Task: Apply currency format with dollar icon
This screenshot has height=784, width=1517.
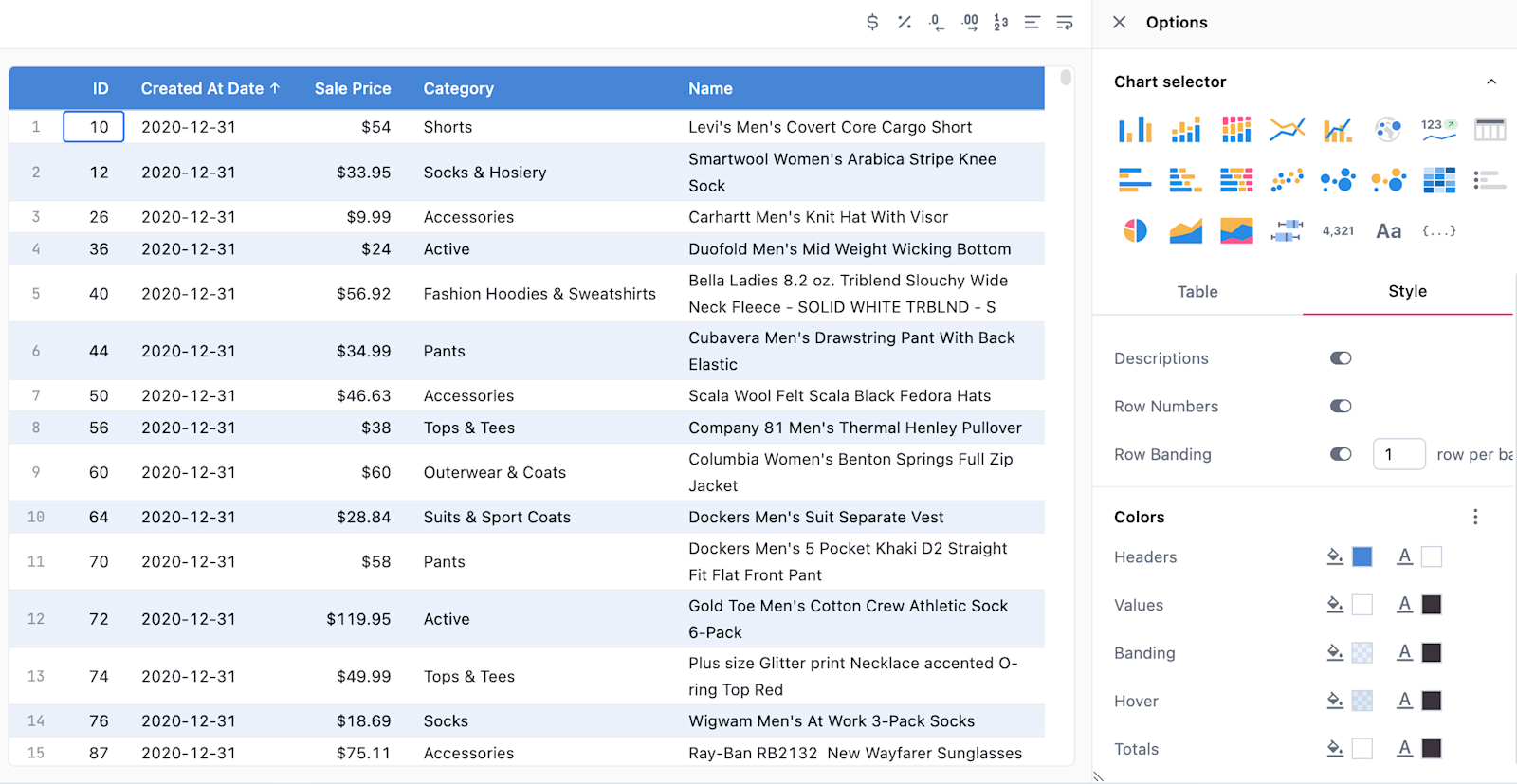Action: tap(872, 22)
